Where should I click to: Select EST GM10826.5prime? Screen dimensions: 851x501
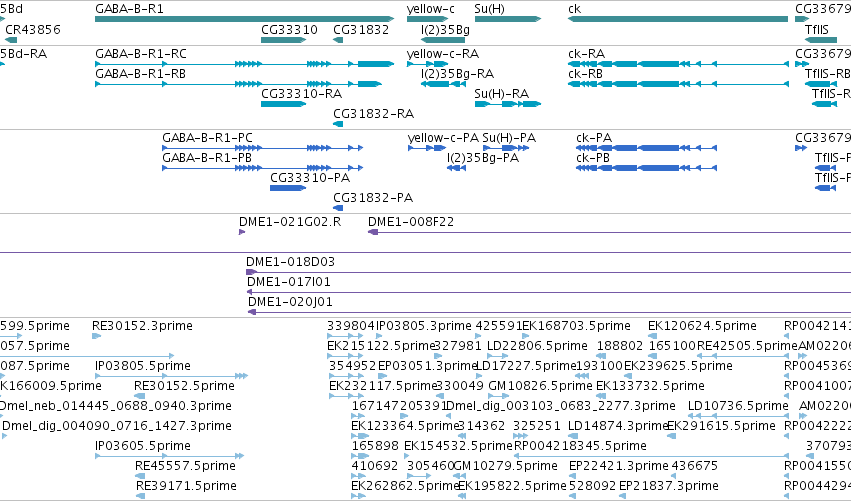point(541,386)
